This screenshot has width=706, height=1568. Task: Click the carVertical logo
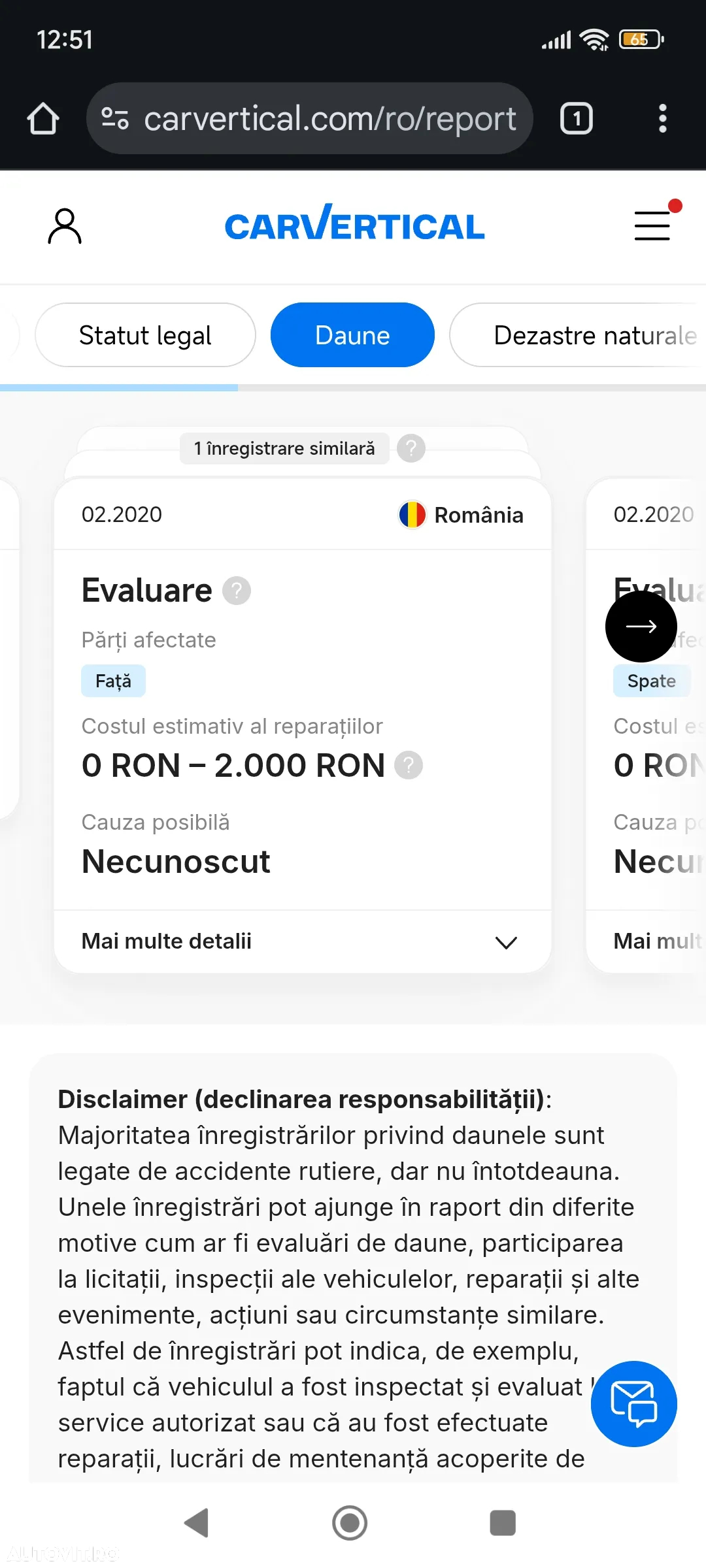tap(355, 223)
